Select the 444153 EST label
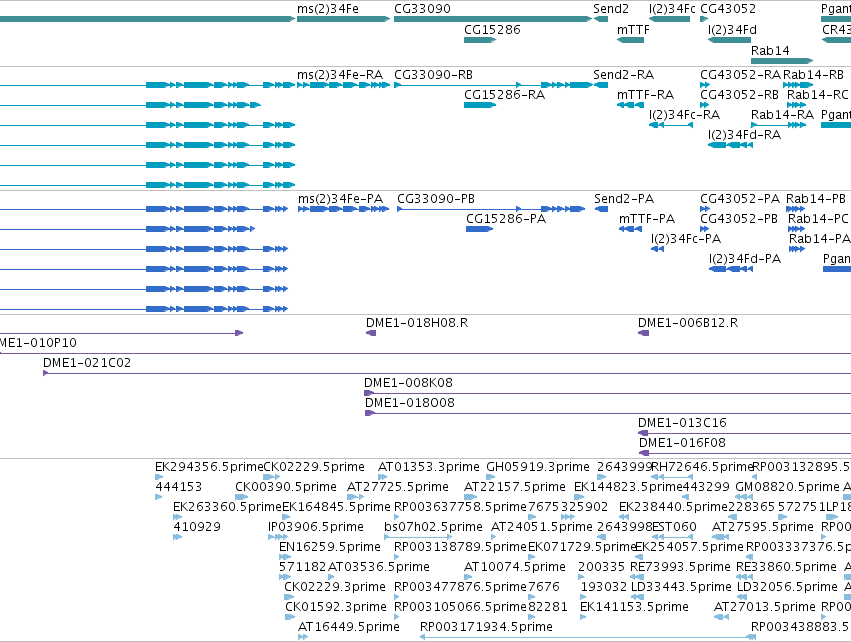The width and height of the screenshot is (851, 642). point(179,487)
